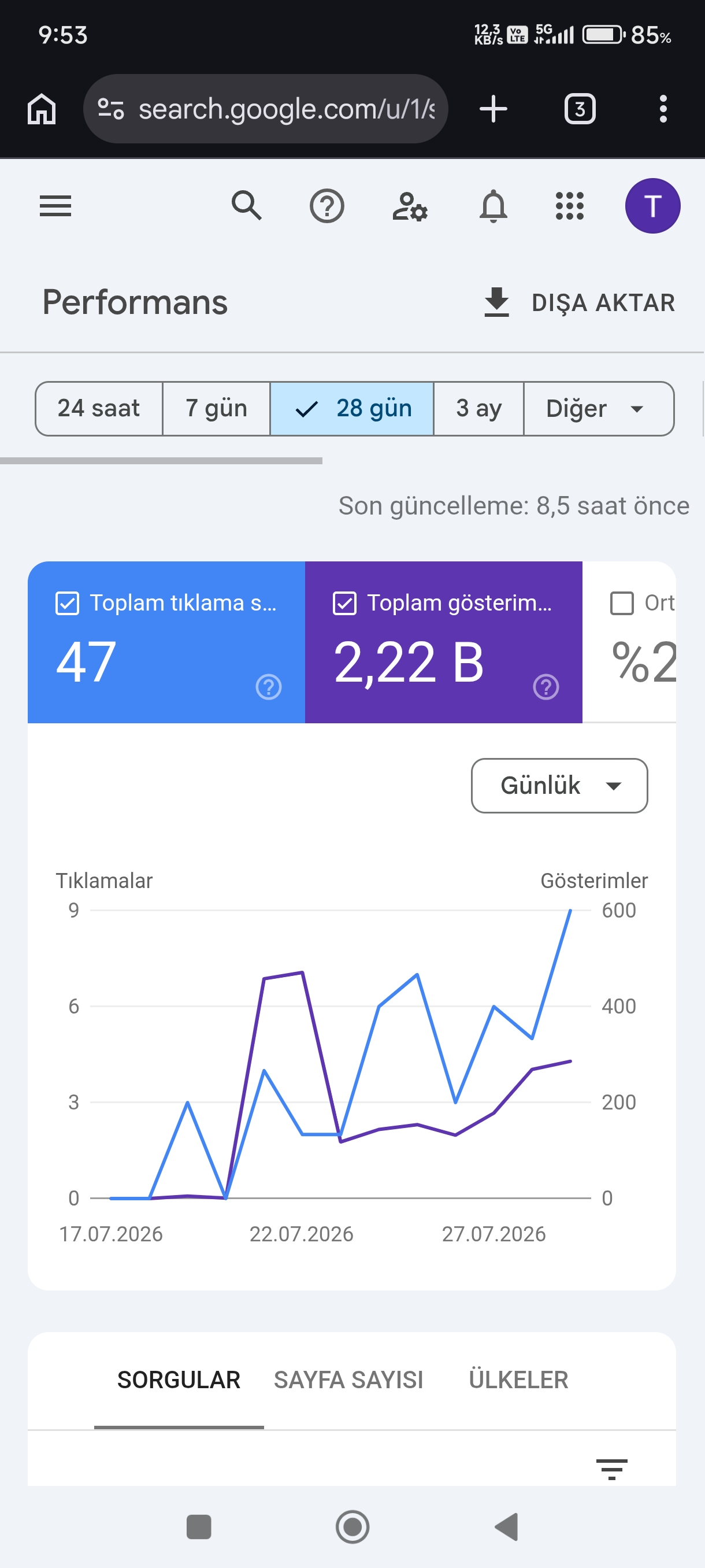Tap the browser address bar
The image size is (705, 1568).
265,109
